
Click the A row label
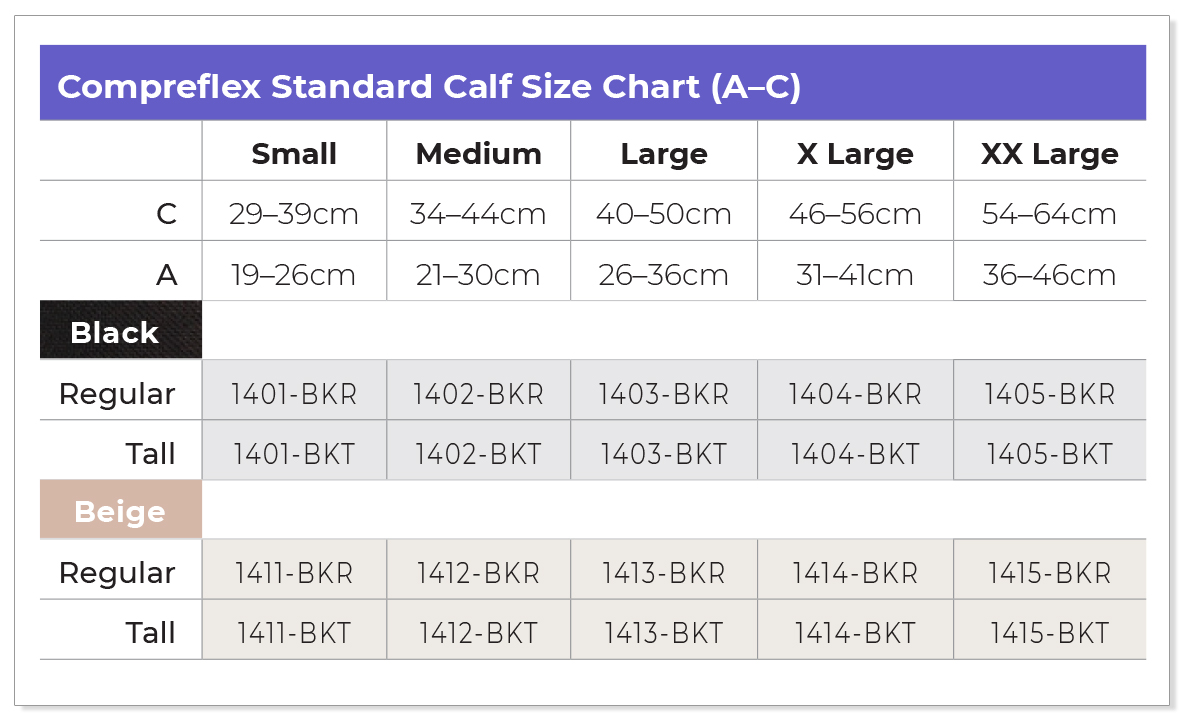(x=166, y=274)
